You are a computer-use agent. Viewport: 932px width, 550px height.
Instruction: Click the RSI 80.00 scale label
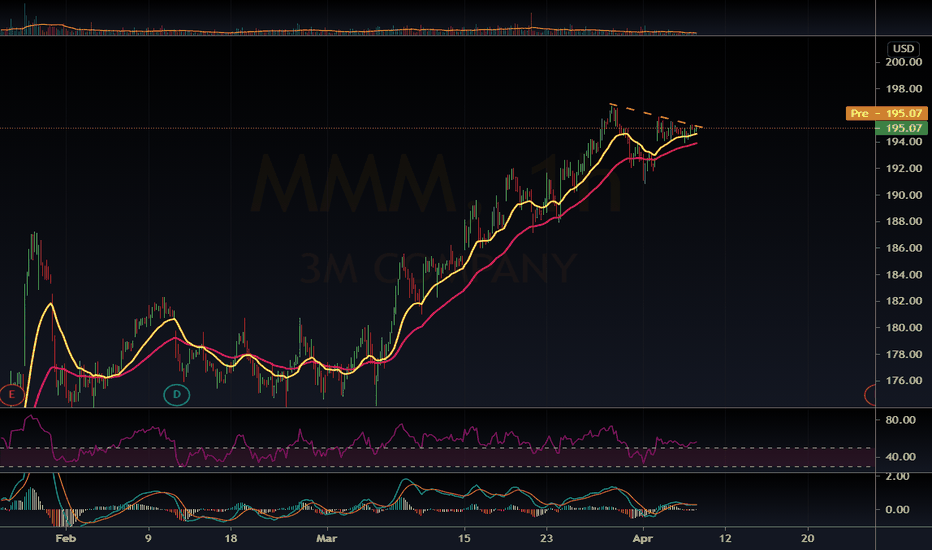point(900,420)
